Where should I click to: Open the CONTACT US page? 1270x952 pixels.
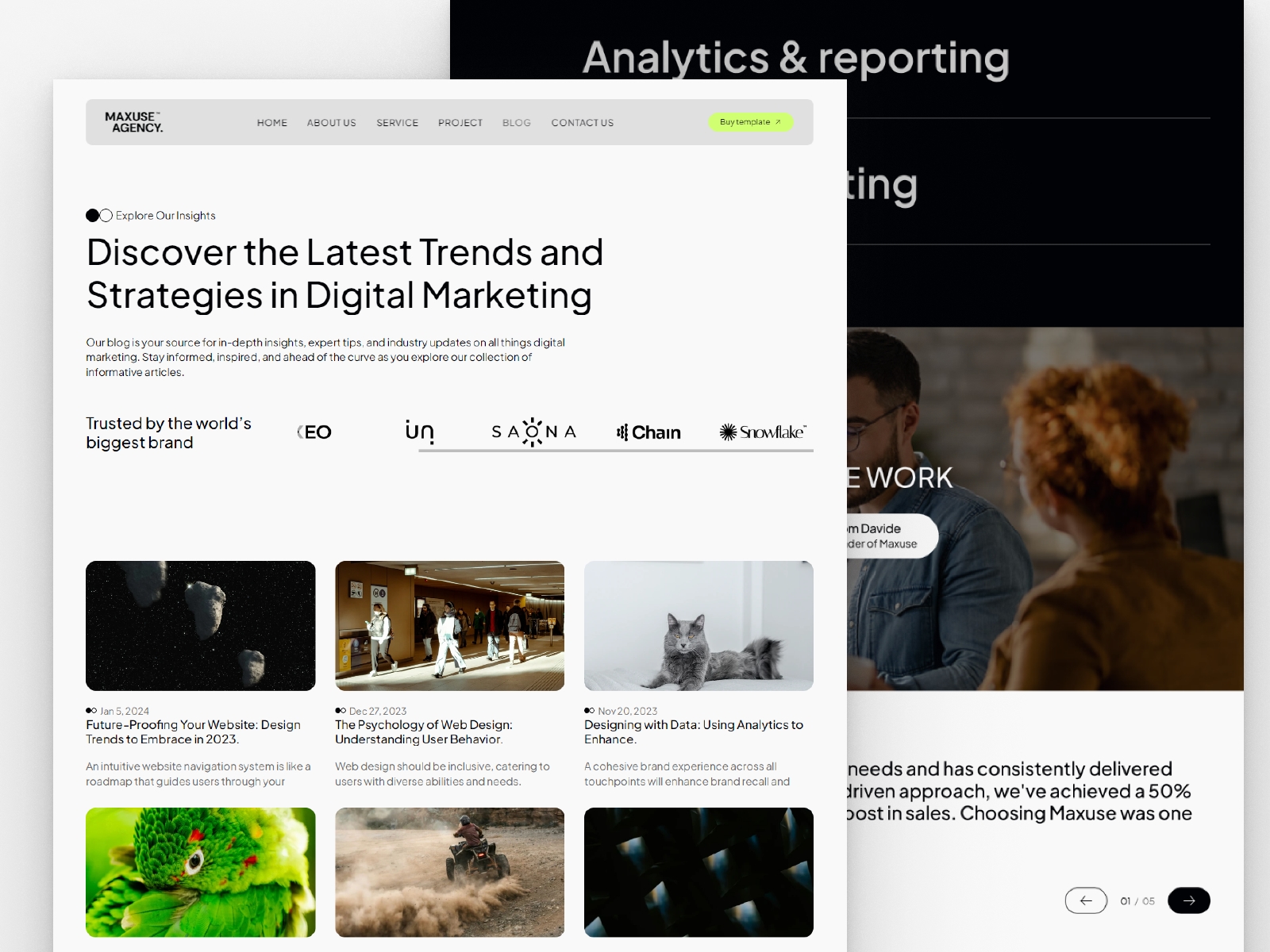coord(582,122)
